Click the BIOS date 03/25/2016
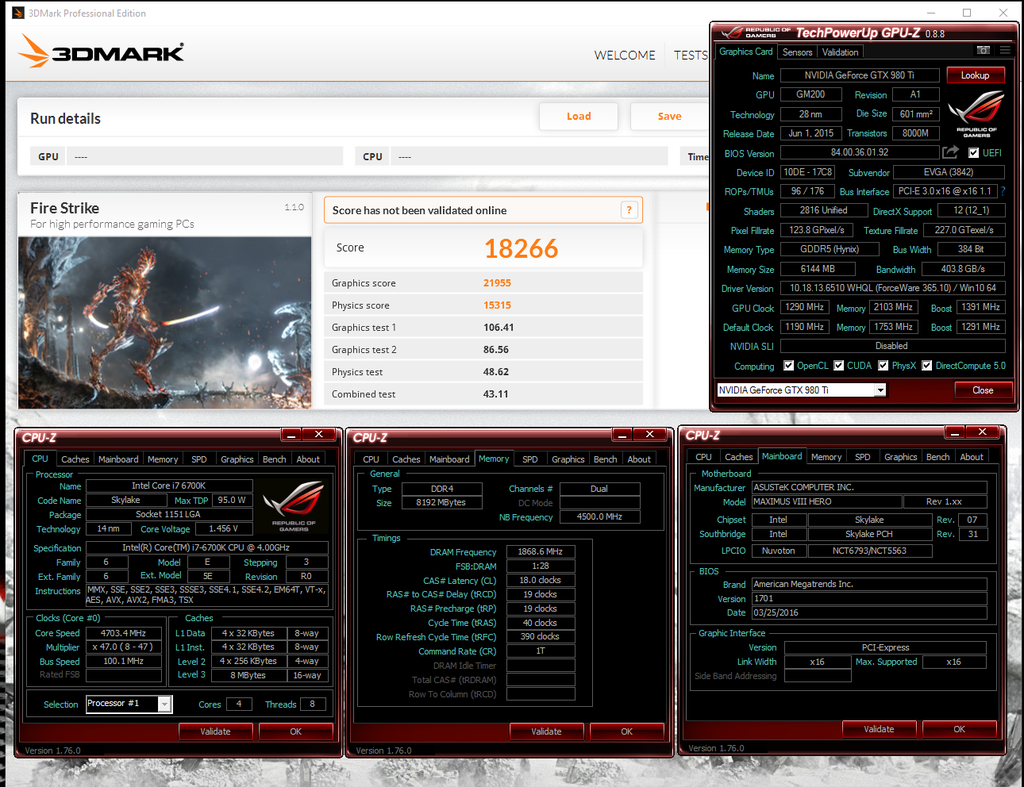Screen dimensions: 1024x787 coord(869,613)
